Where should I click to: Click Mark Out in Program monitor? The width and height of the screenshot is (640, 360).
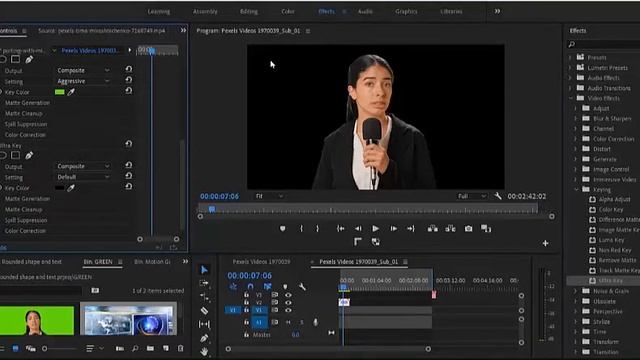point(317,229)
